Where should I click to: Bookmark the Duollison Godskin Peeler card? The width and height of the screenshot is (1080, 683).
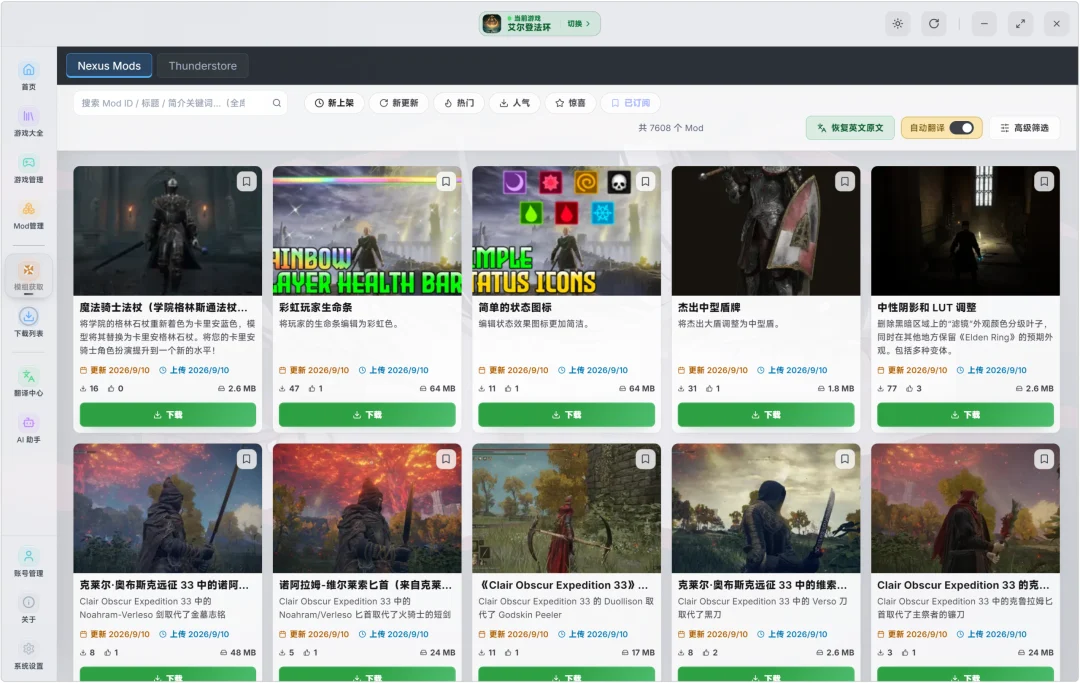tap(645, 459)
